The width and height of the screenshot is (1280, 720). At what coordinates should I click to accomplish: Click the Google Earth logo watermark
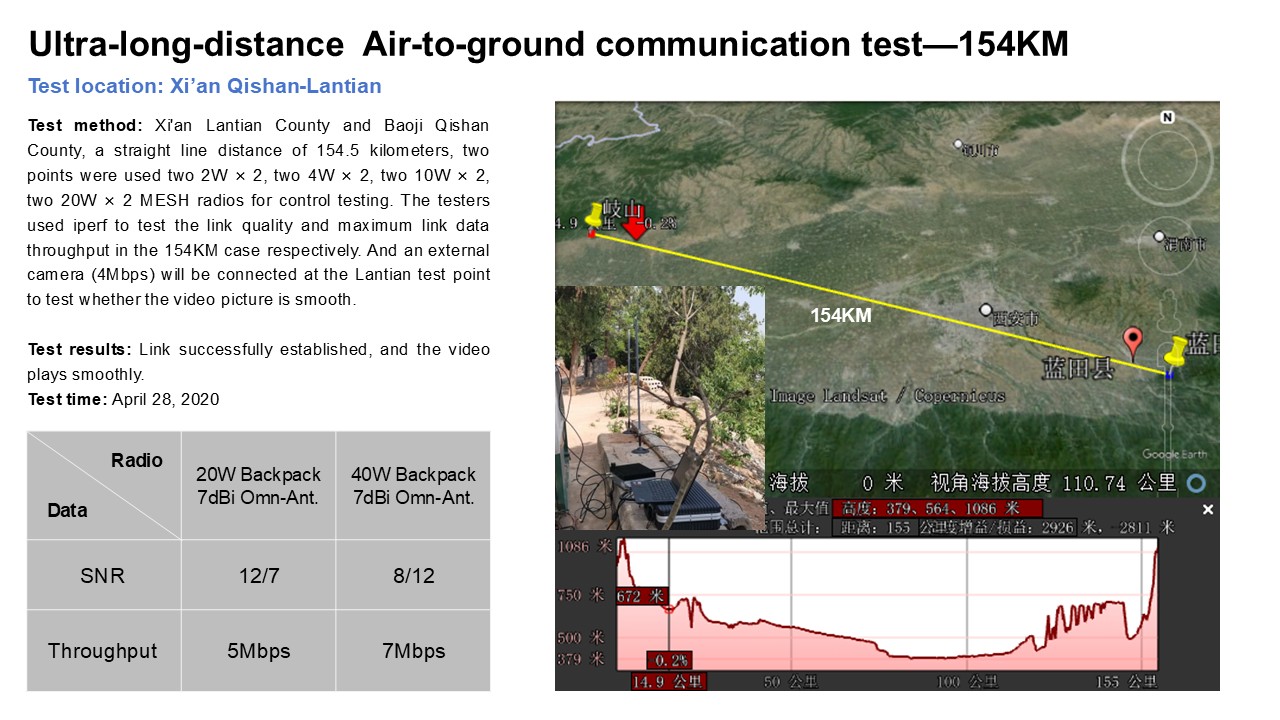(x=1174, y=454)
